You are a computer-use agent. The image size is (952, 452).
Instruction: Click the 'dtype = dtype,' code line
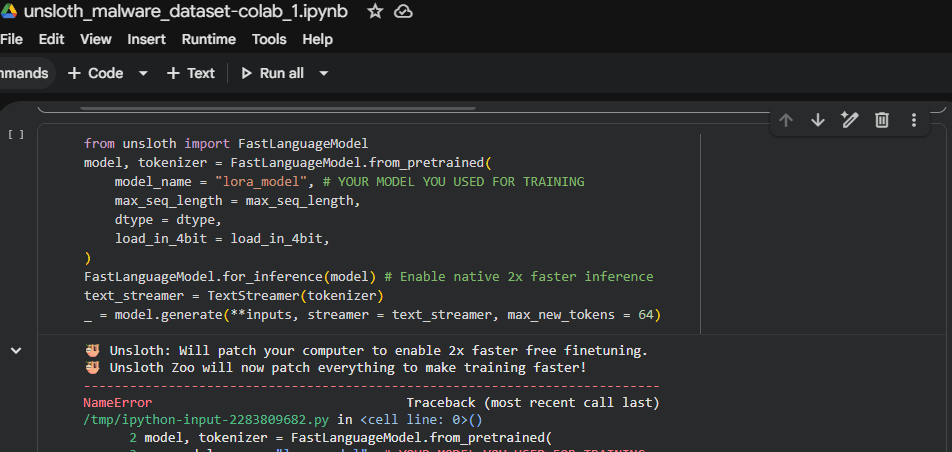pyautogui.click(x=168, y=219)
